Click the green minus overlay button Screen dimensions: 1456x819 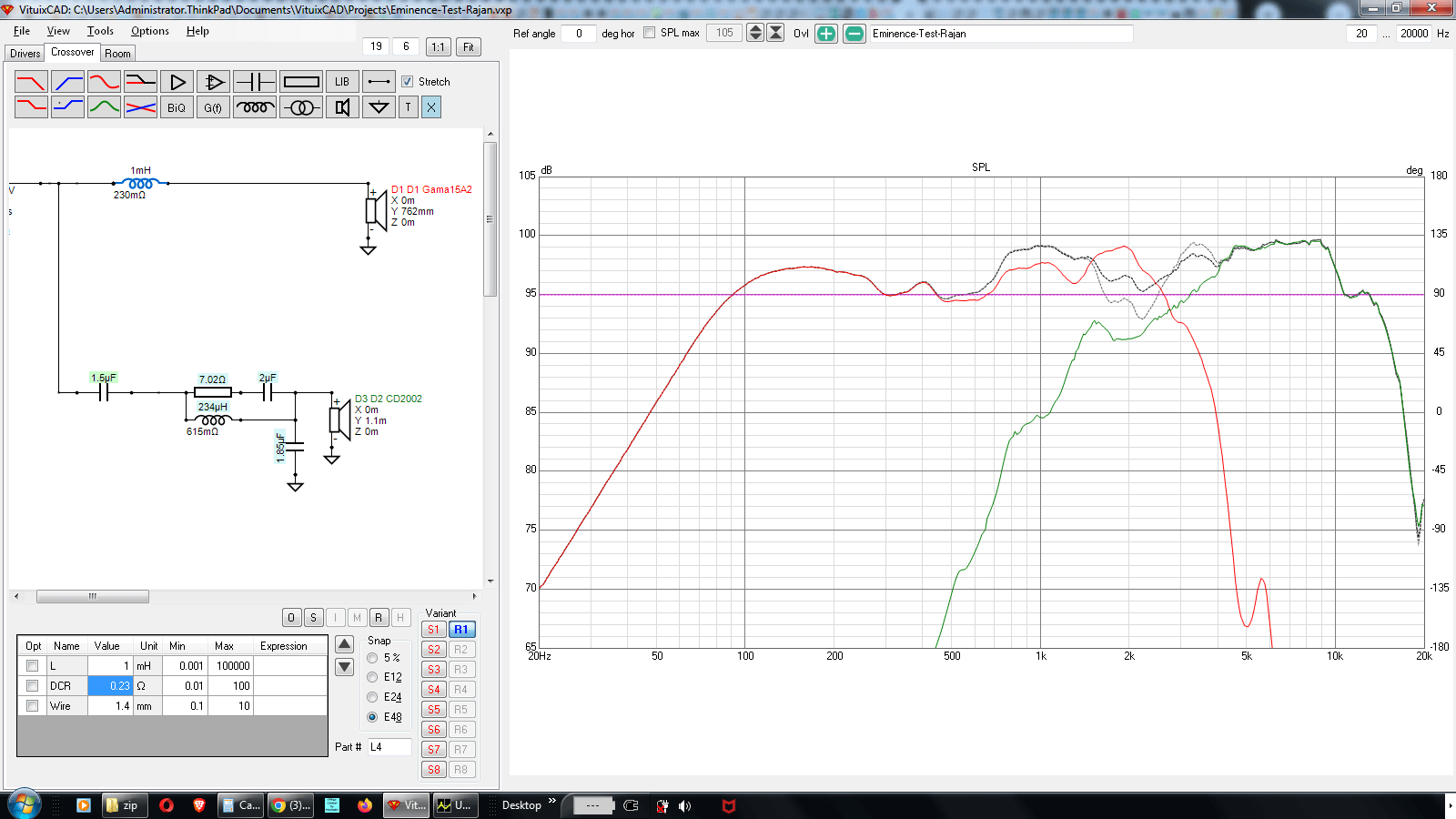tap(854, 34)
